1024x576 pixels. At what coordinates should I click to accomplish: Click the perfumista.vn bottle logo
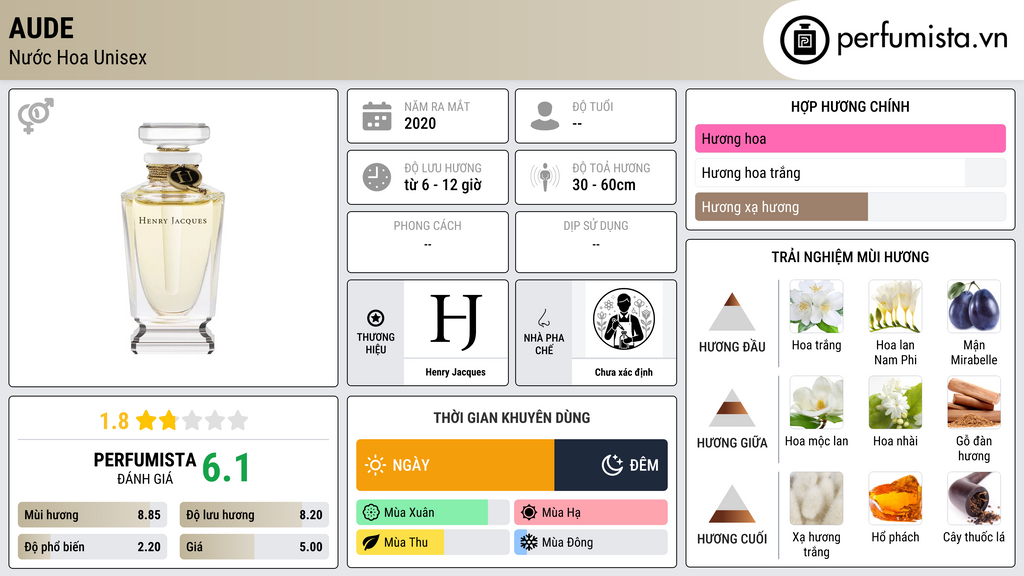point(804,40)
